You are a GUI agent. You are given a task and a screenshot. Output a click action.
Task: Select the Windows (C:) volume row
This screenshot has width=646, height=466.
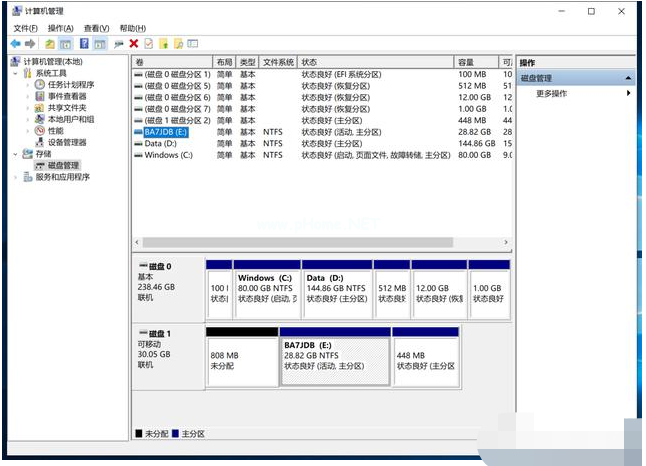coord(168,155)
